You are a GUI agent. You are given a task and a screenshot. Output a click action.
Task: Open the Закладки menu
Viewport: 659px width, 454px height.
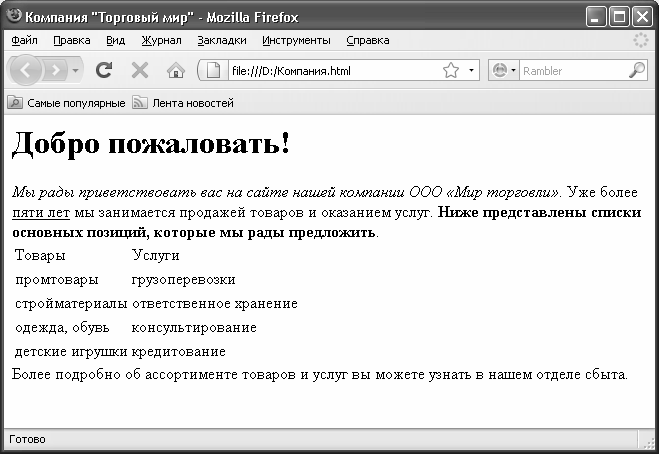222,41
